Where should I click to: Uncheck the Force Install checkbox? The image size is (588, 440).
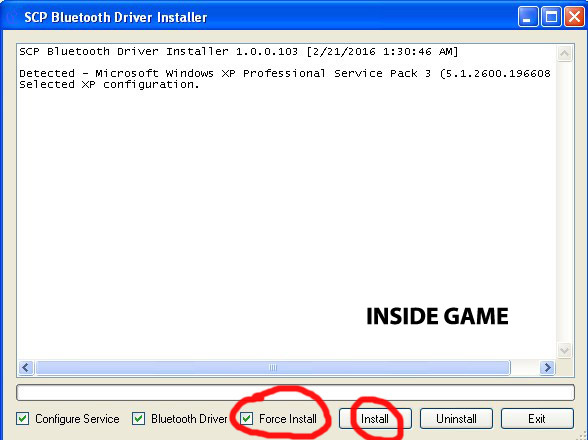tap(247, 418)
